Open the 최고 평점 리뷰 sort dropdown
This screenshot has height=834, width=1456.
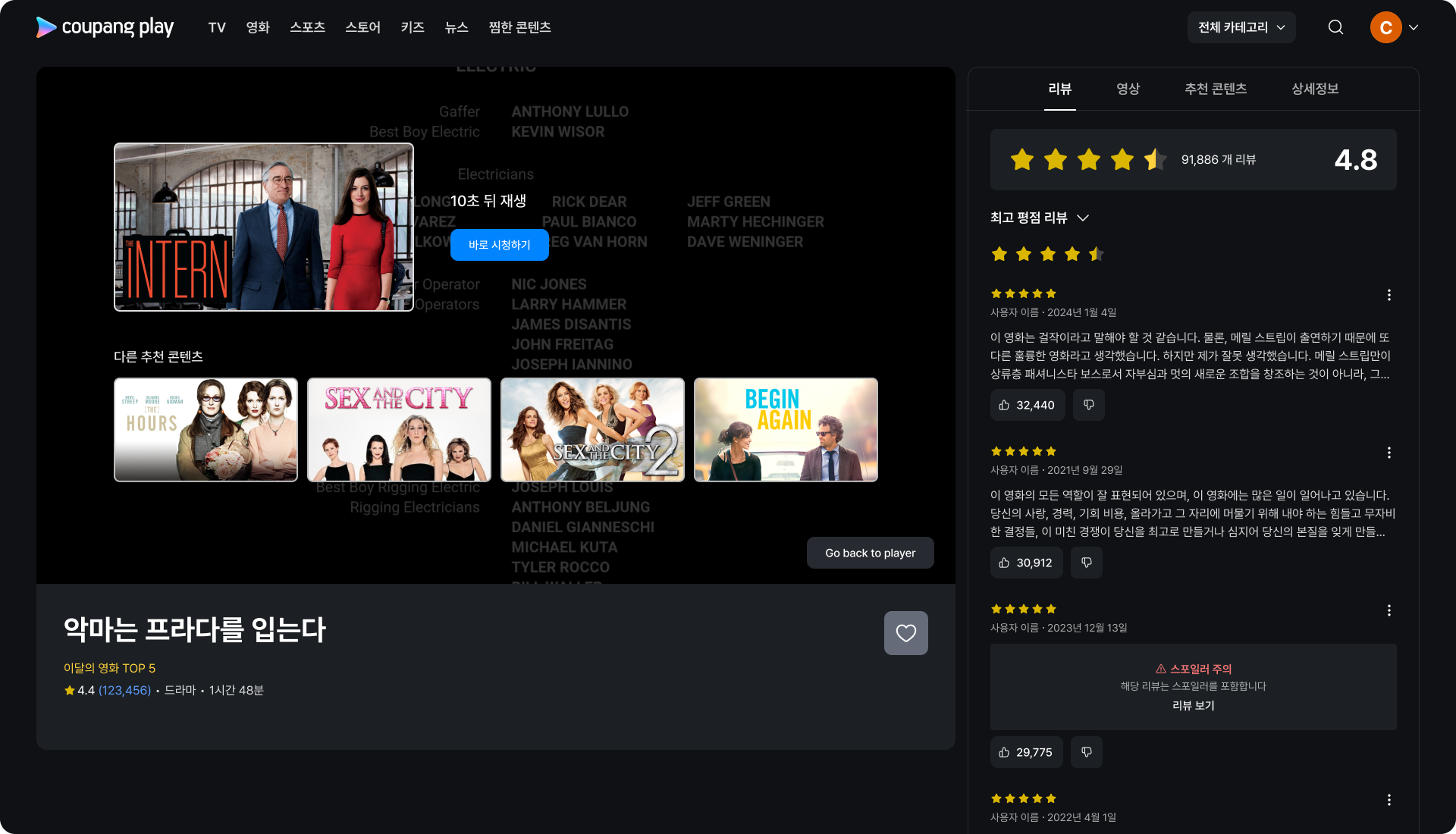click(x=1039, y=218)
